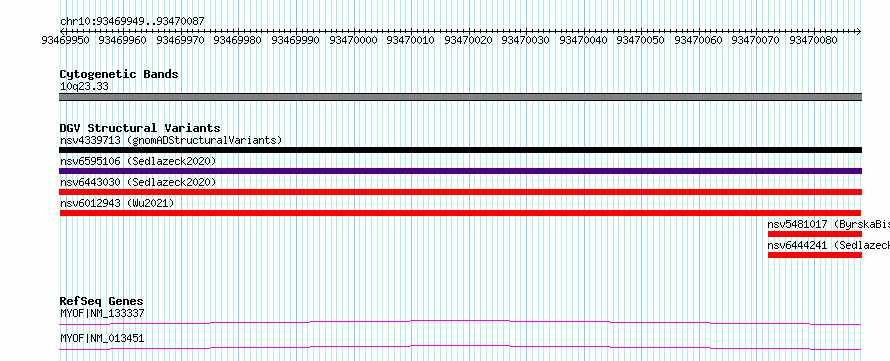
Task: Click the magenta MYOF NM_013451 gene line
Action: pyautogui.click(x=460, y=347)
